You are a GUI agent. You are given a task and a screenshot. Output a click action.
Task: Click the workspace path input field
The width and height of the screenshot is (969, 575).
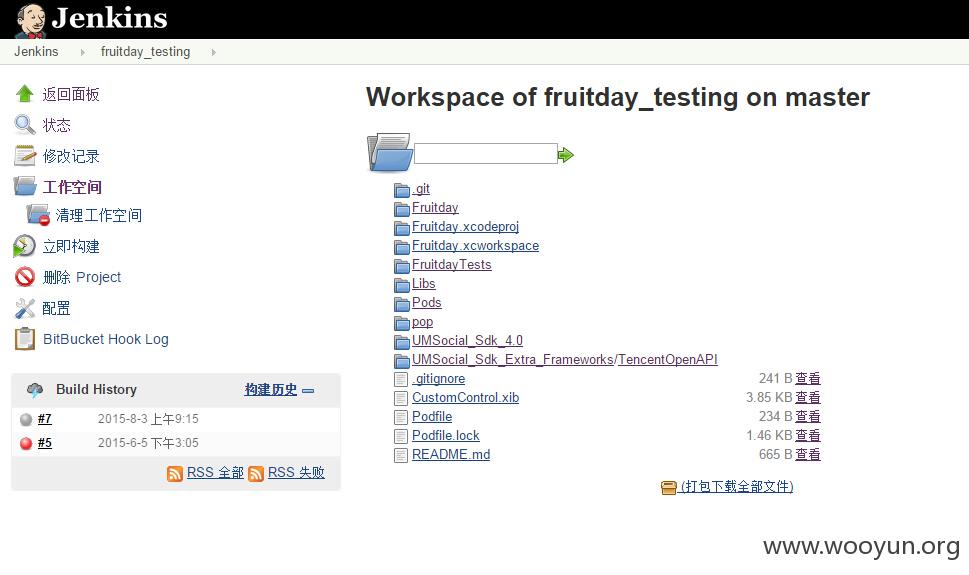click(x=486, y=154)
